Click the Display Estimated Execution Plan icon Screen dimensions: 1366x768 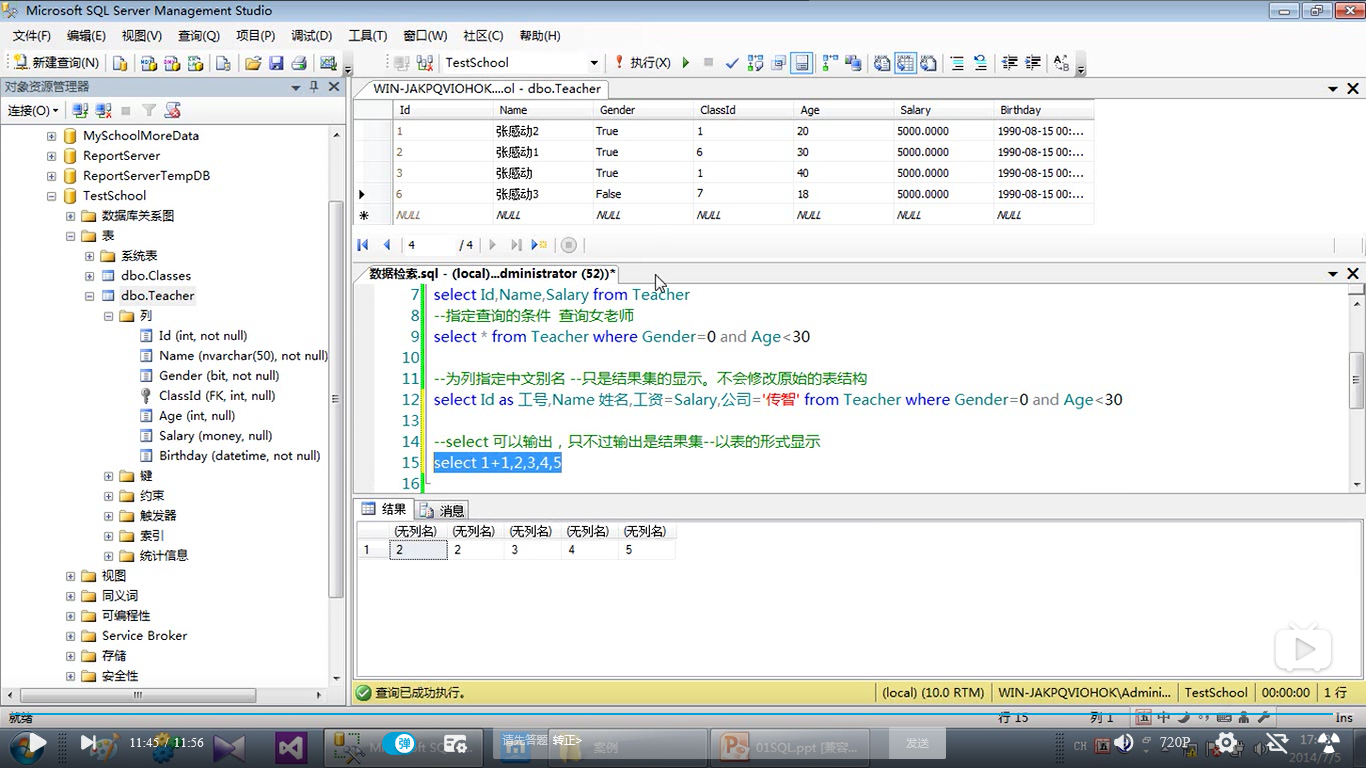tap(755, 62)
